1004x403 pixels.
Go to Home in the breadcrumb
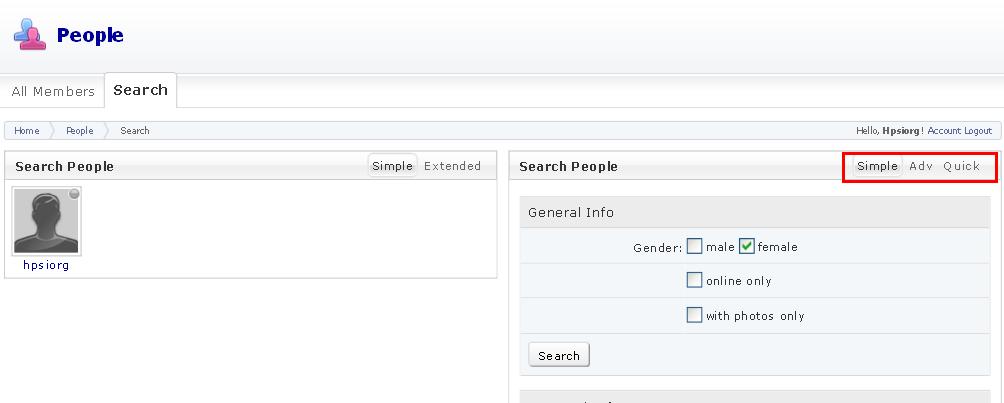coord(27,131)
